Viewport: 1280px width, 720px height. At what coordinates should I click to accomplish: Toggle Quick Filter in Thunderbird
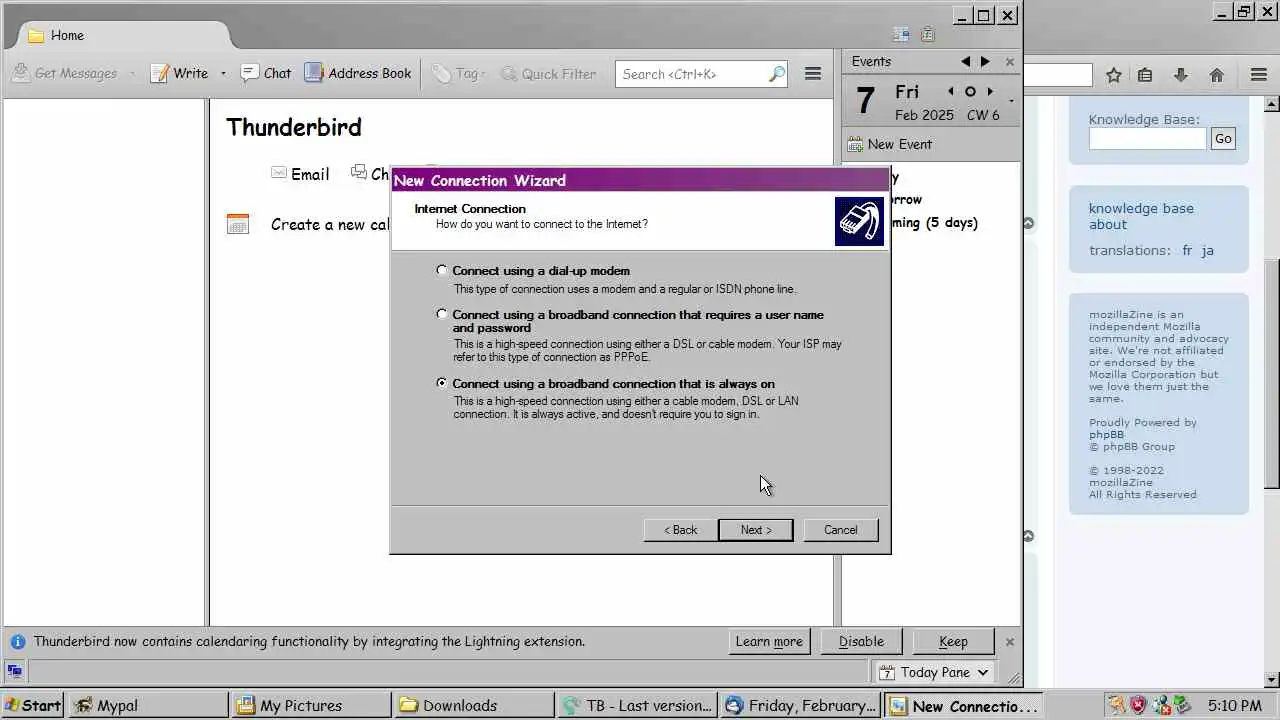point(548,73)
